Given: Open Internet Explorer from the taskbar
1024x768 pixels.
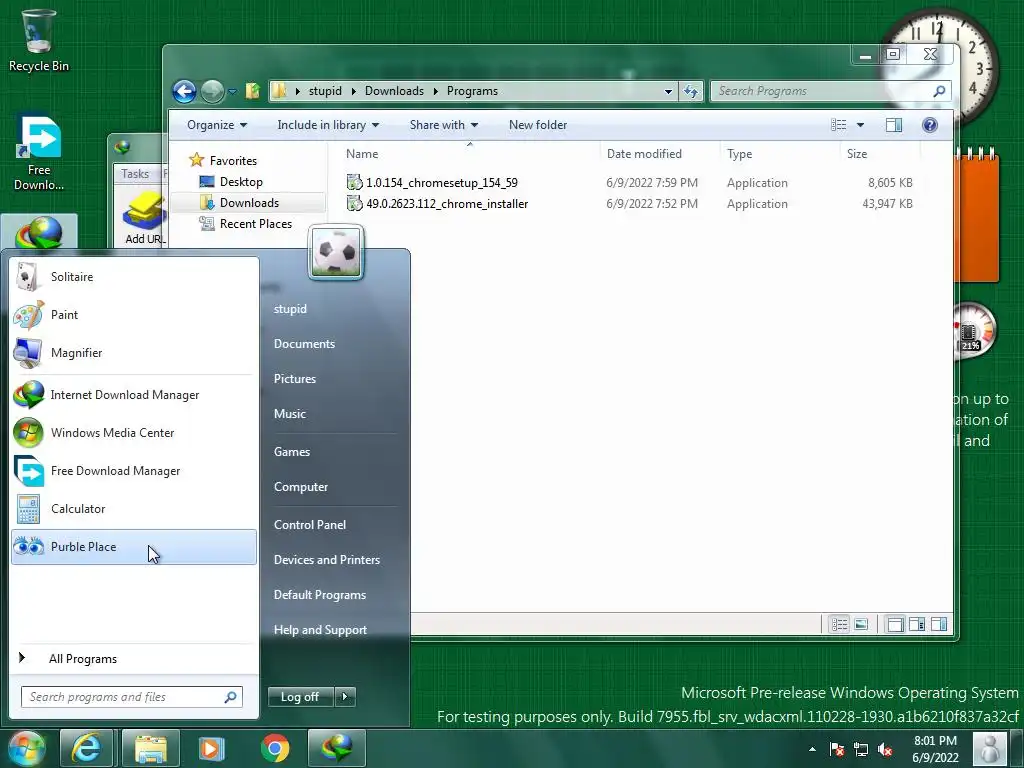Looking at the screenshot, I should point(86,748).
